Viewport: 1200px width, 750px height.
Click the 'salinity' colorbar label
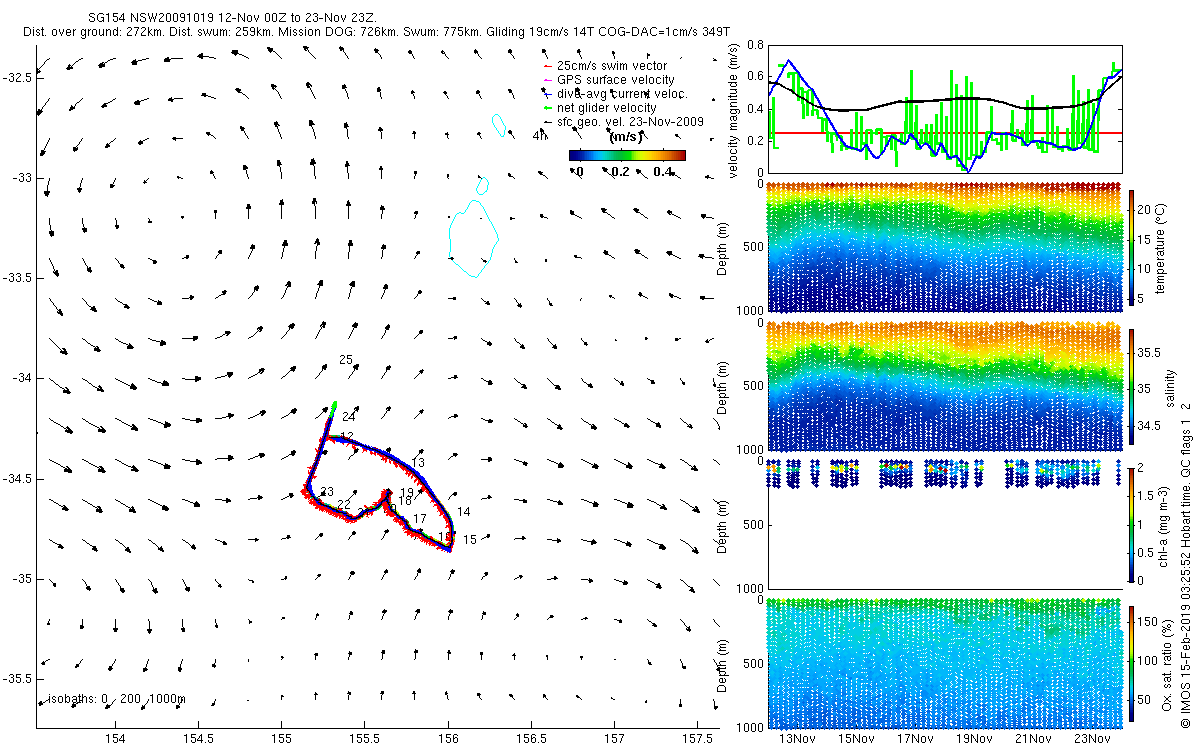point(1169,386)
